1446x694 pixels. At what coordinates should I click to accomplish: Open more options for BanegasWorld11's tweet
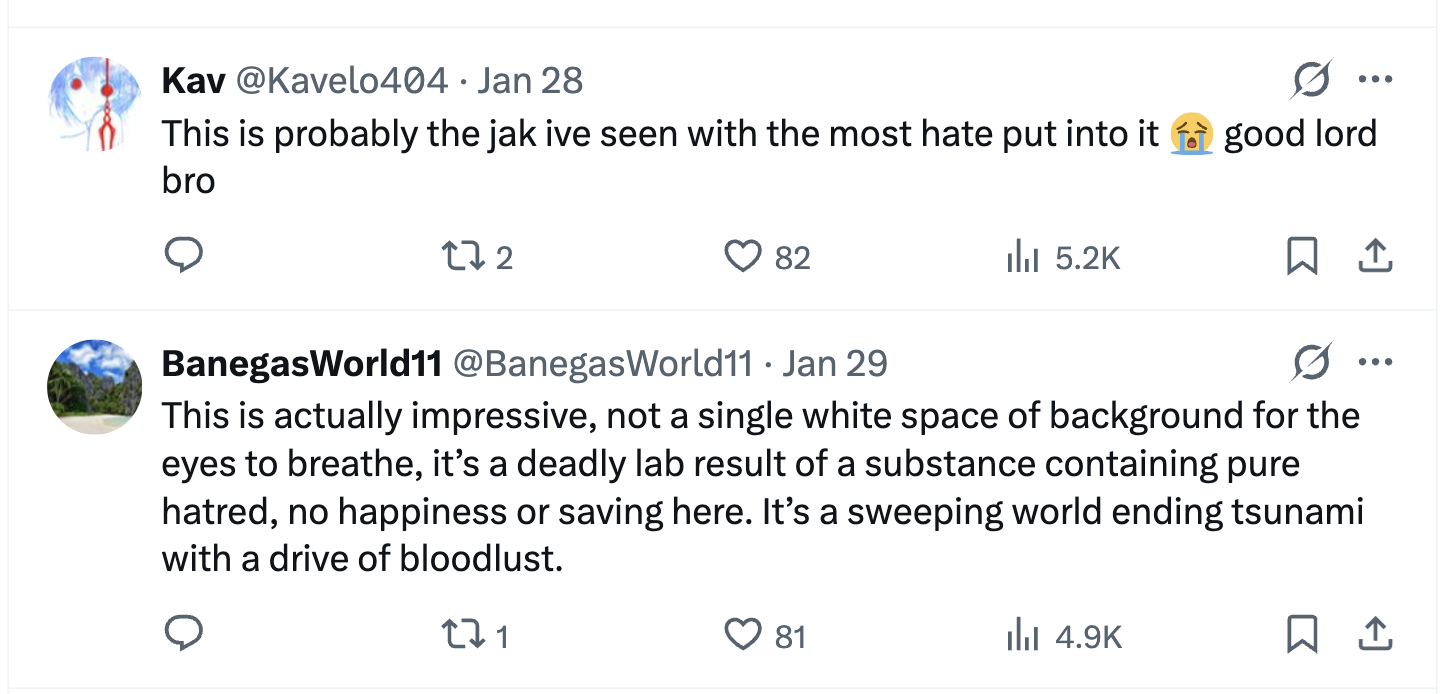pos(1375,363)
